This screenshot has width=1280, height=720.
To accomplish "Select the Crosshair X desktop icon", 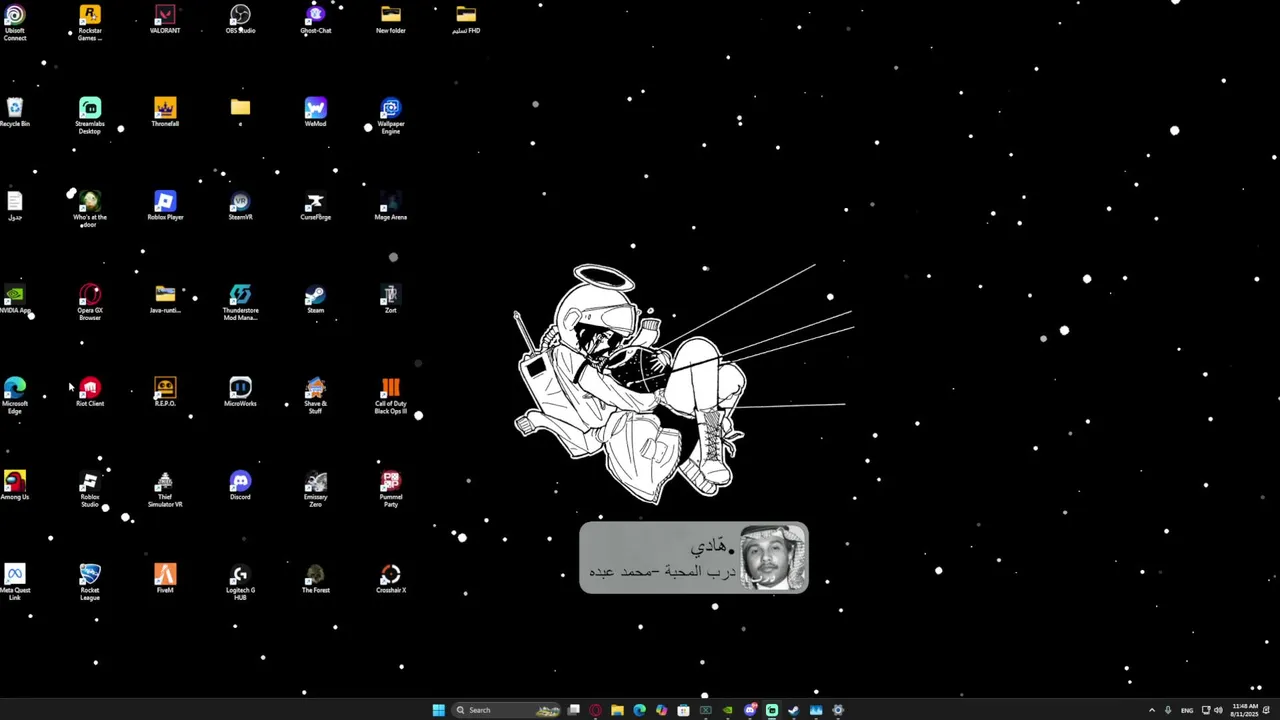I will (x=390, y=579).
